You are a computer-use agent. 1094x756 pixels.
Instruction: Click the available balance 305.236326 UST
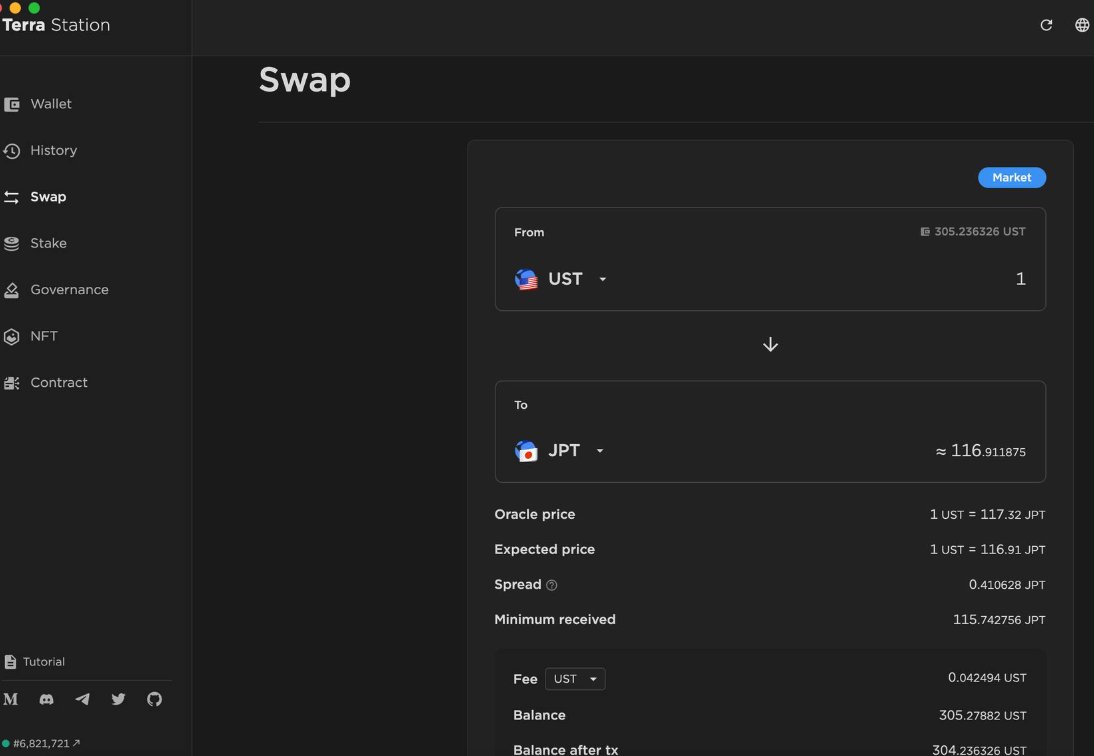[980, 232]
